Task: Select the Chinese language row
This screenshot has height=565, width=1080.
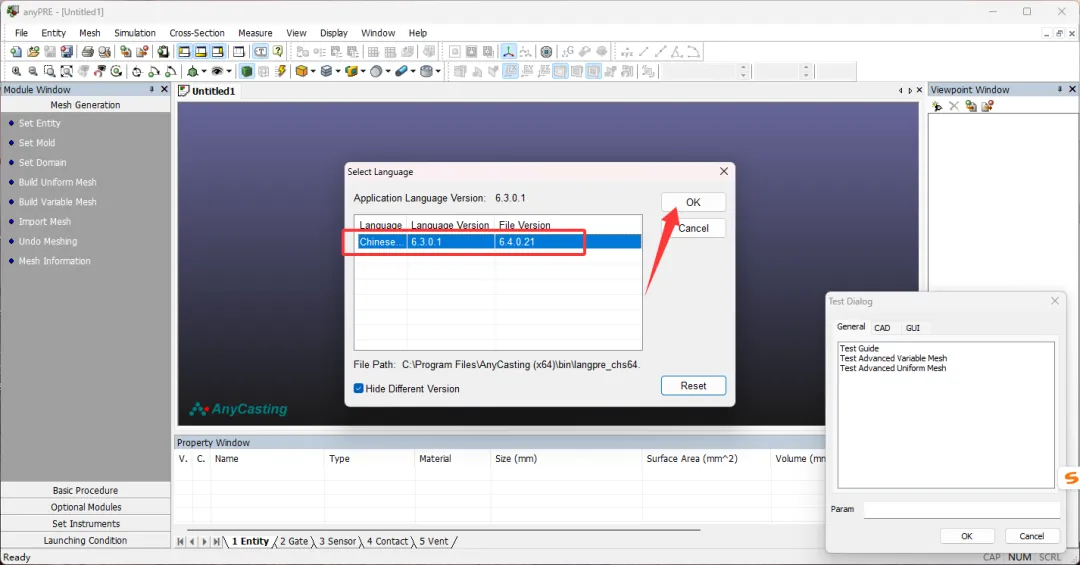Action: click(x=499, y=242)
